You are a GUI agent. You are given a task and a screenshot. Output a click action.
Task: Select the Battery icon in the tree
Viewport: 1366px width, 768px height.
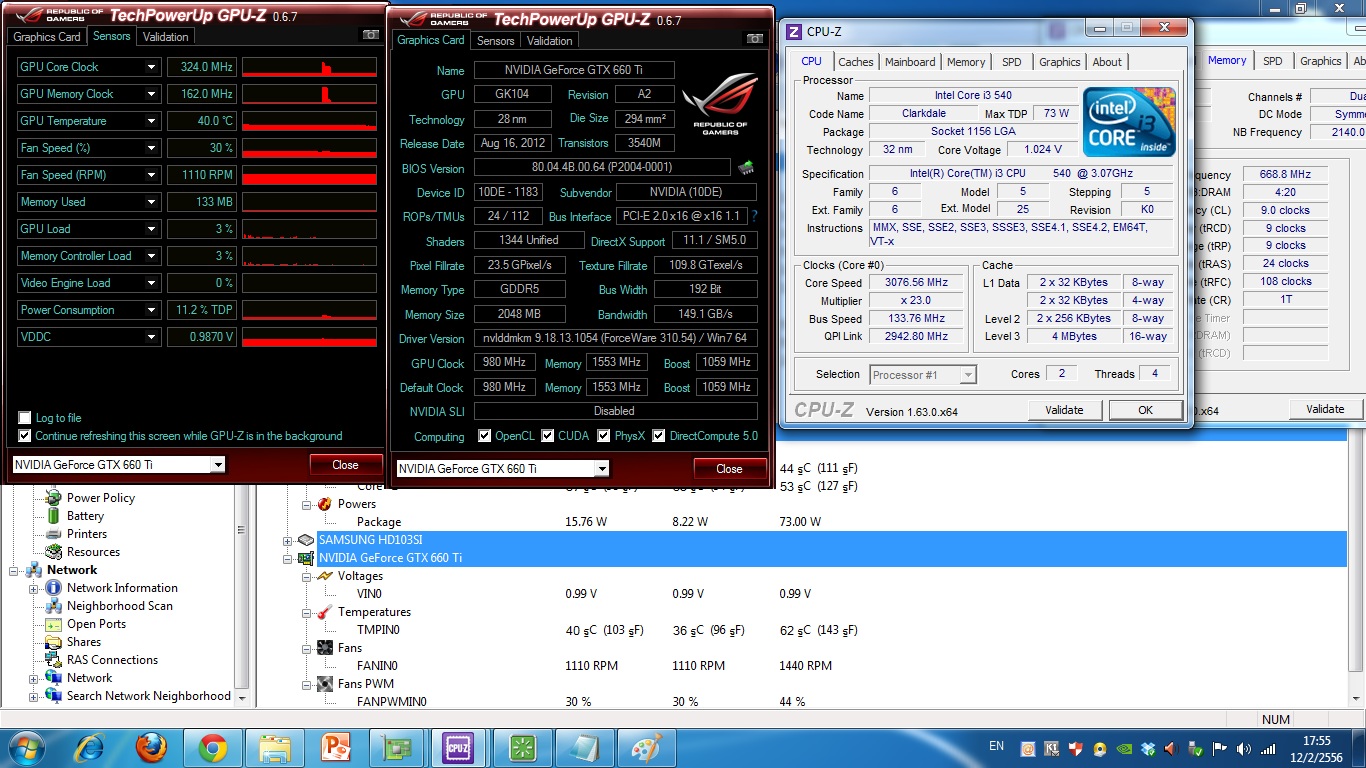(x=55, y=515)
